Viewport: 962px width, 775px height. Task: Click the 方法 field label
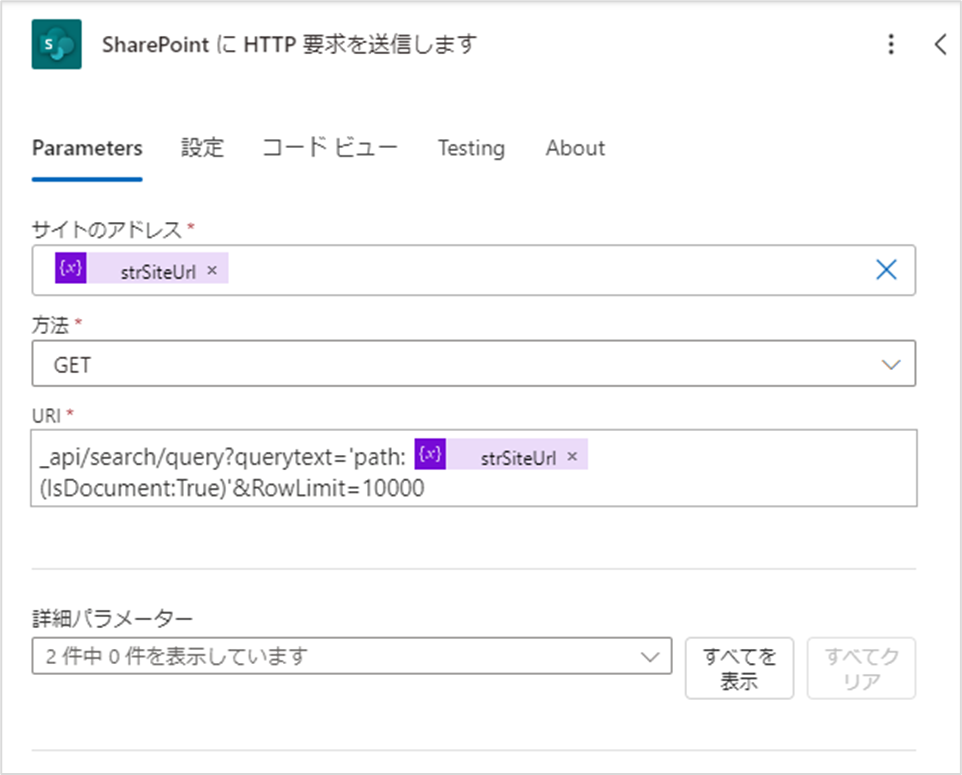click(50, 325)
